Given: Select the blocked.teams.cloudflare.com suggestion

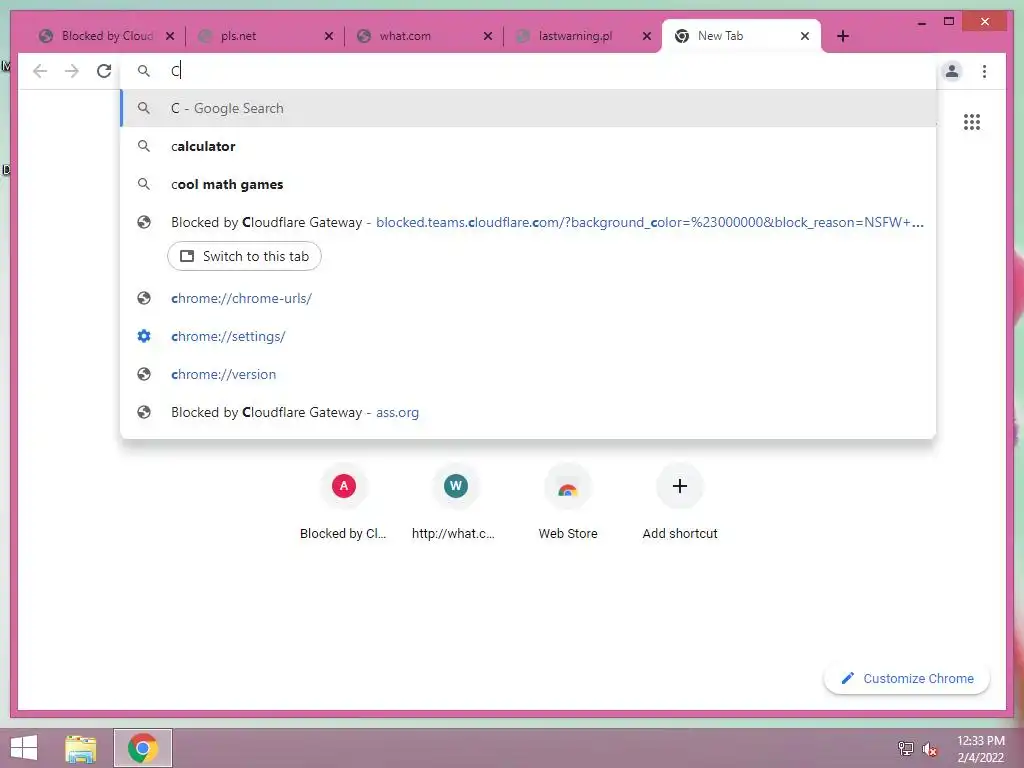Looking at the screenshot, I should tap(528, 223).
